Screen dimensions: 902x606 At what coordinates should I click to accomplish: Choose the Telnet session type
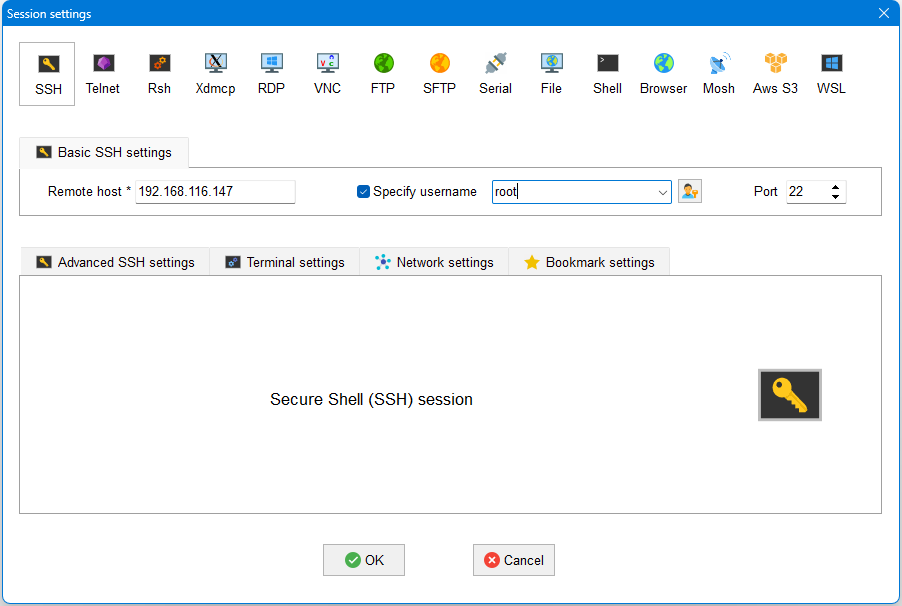103,74
